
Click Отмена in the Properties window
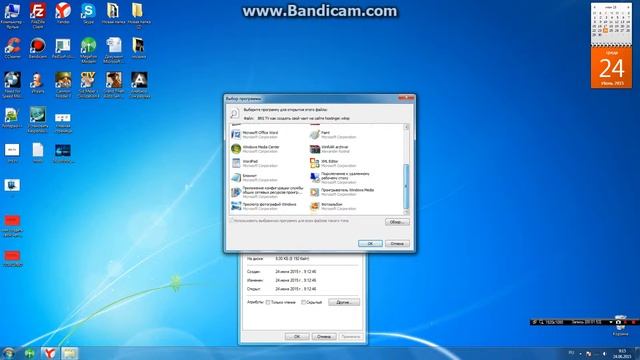pos(324,337)
